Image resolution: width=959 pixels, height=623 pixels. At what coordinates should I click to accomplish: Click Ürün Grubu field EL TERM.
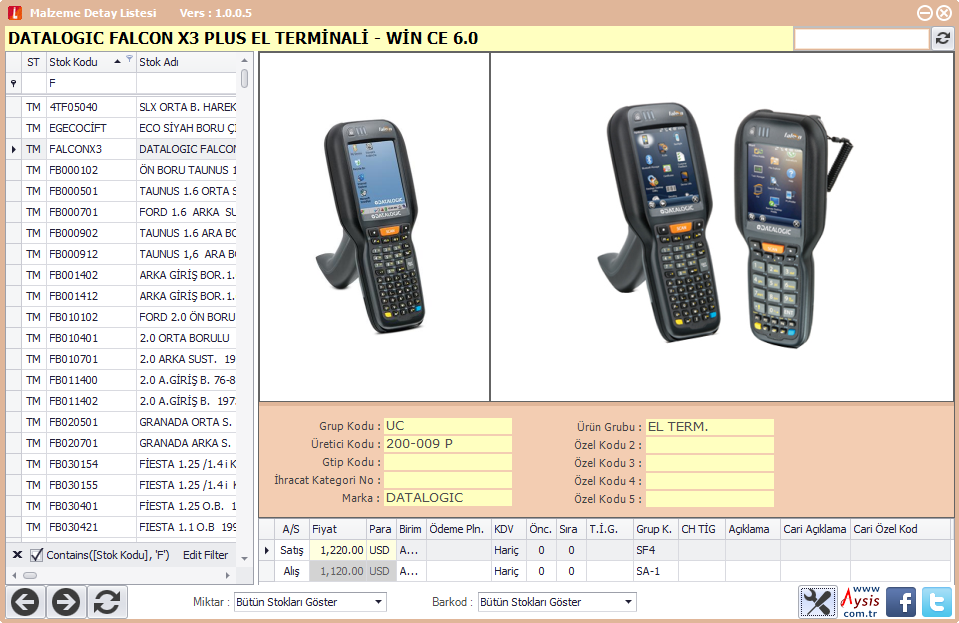click(x=709, y=427)
